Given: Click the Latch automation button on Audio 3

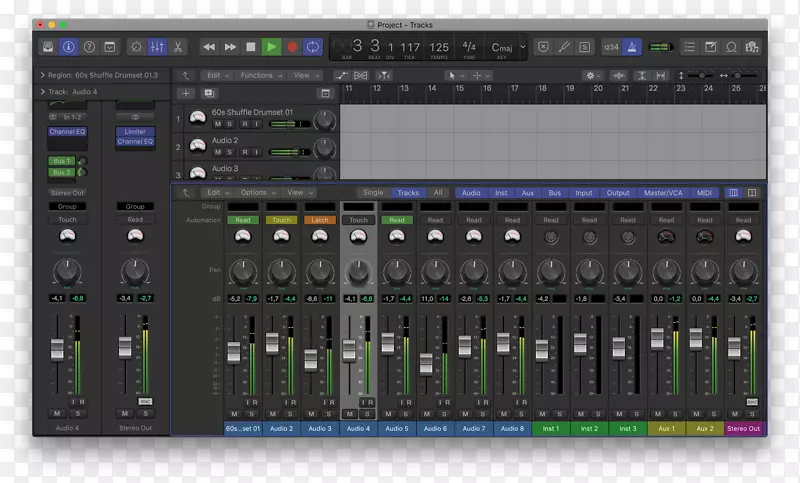Looking at the screenshot, I should [x=320, y=220].
